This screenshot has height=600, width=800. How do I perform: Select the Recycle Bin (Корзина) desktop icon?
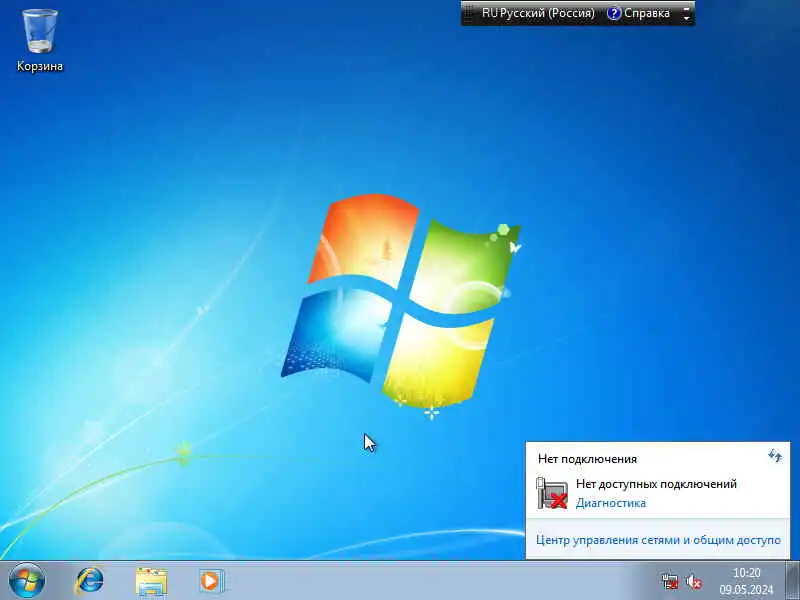click(x=39, y=41)
